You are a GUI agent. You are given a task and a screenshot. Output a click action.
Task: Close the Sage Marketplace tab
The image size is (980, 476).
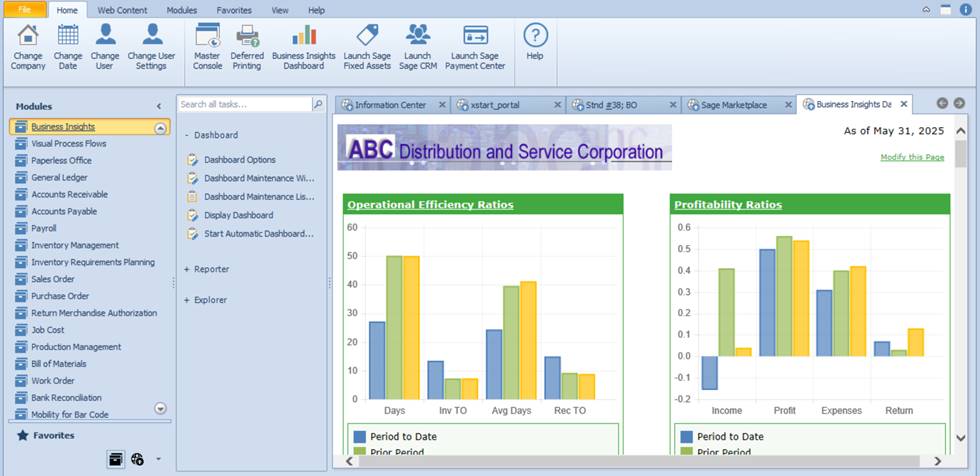(x=788, y=105)
